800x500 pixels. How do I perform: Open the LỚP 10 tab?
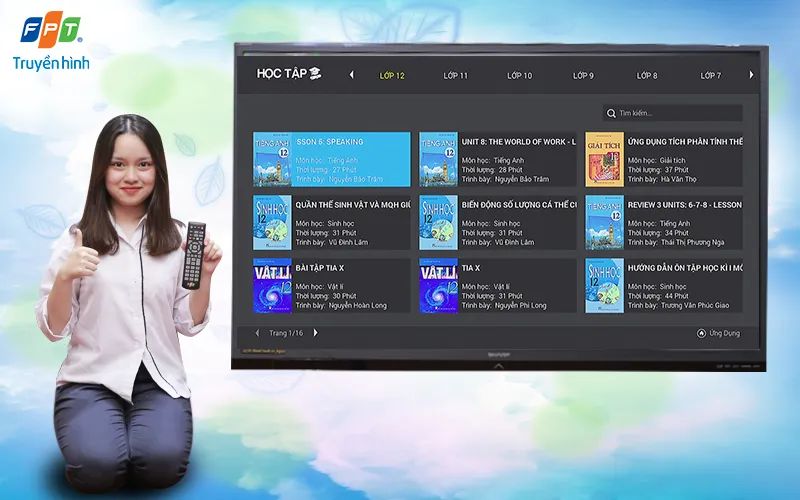click(520, 76)
